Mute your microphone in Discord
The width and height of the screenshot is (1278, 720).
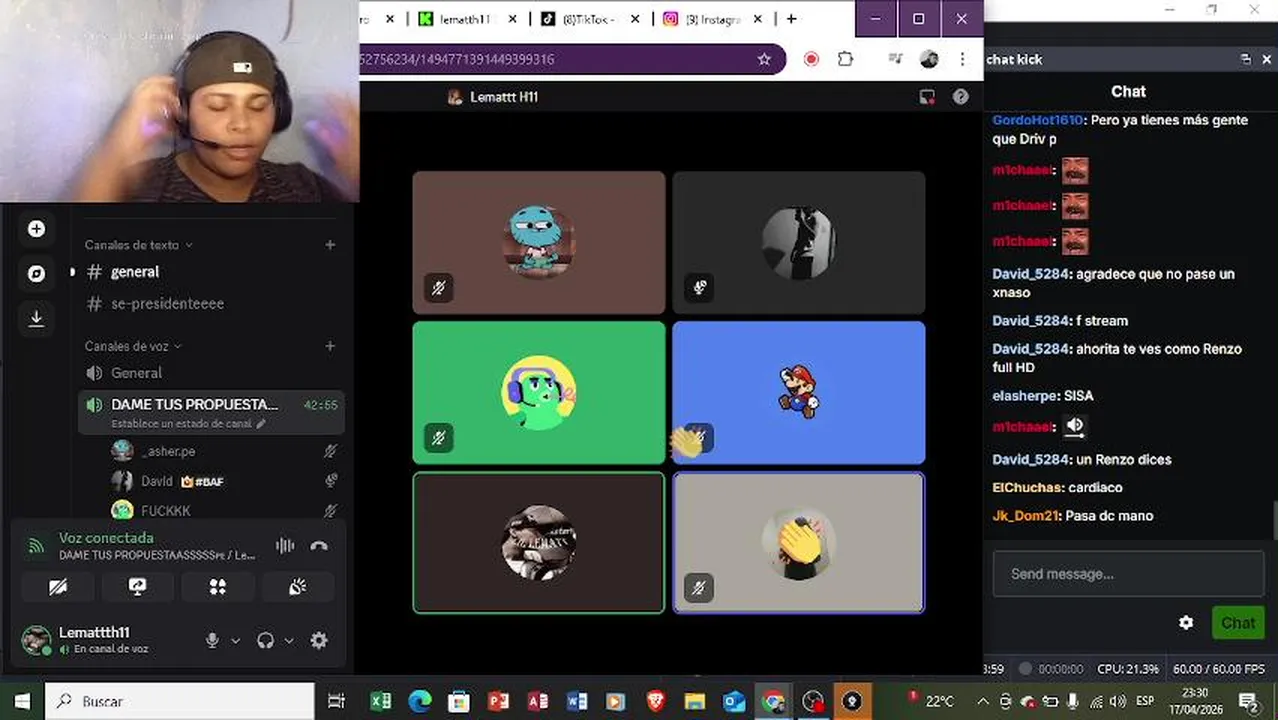point(212,641)
